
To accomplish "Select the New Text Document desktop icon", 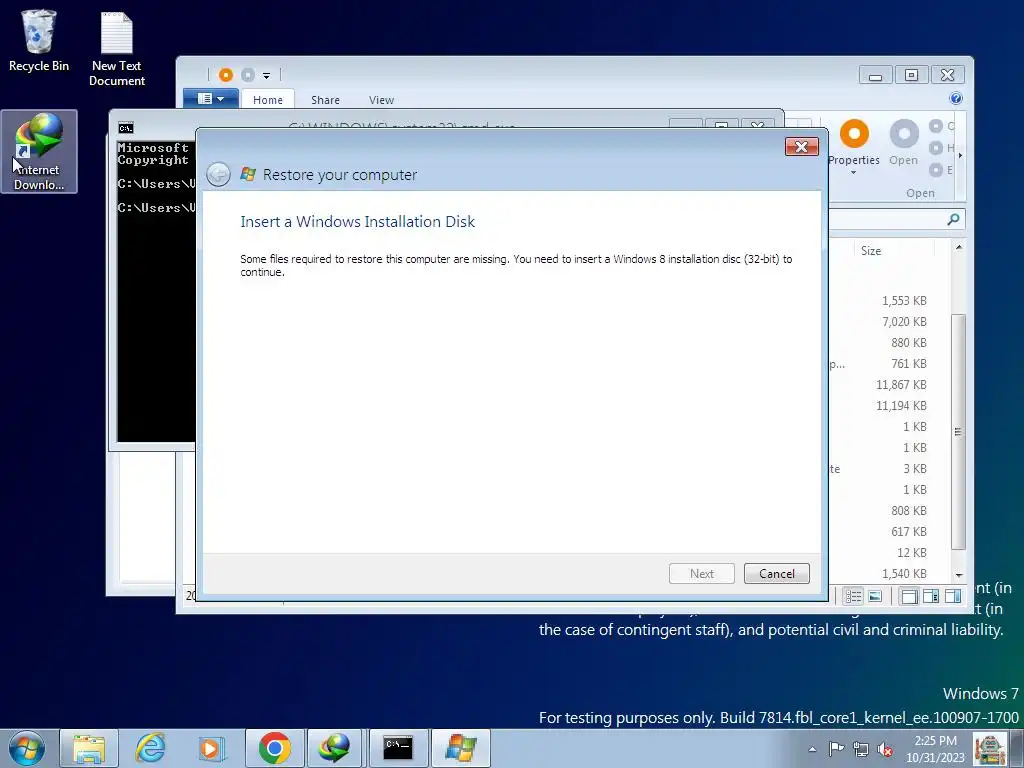I will coord(117,49).
